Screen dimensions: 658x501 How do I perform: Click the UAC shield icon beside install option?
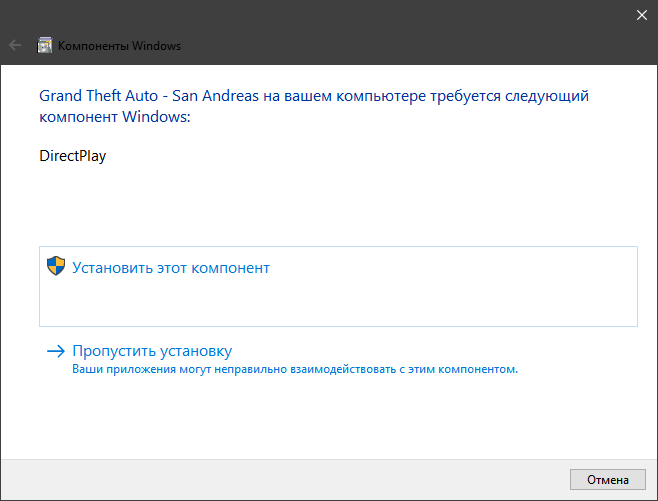(56, 266)
